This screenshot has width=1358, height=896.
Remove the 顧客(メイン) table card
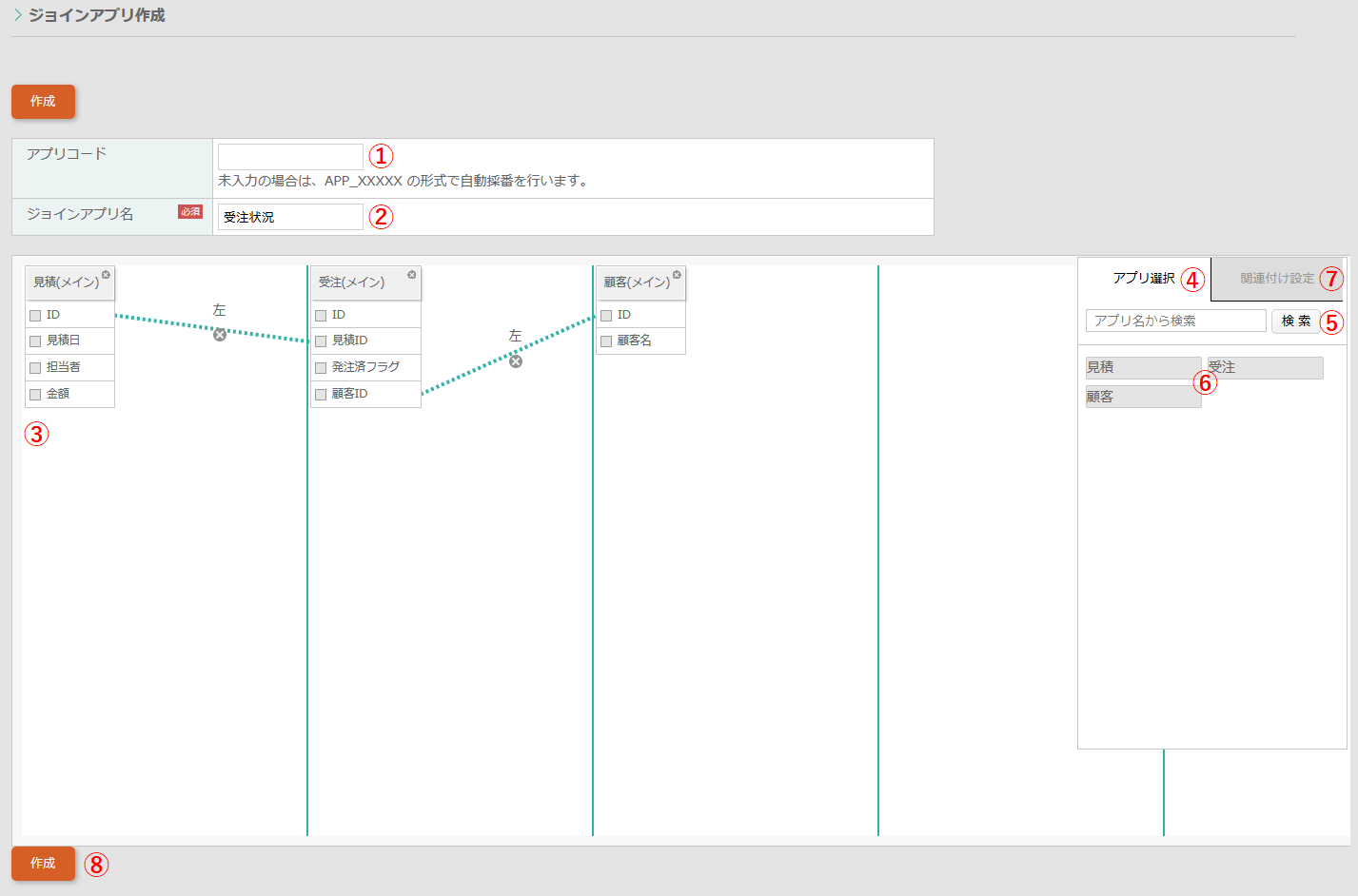click(x=677, y=275)
